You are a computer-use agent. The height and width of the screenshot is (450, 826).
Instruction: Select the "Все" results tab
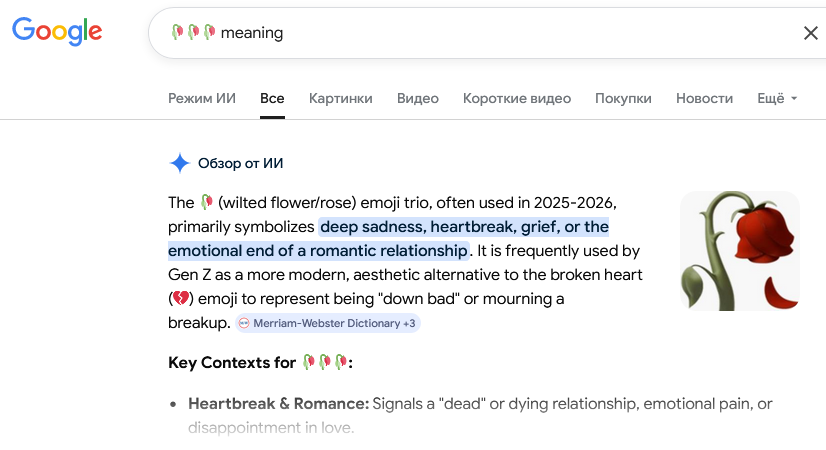click(x=272, y=98)
